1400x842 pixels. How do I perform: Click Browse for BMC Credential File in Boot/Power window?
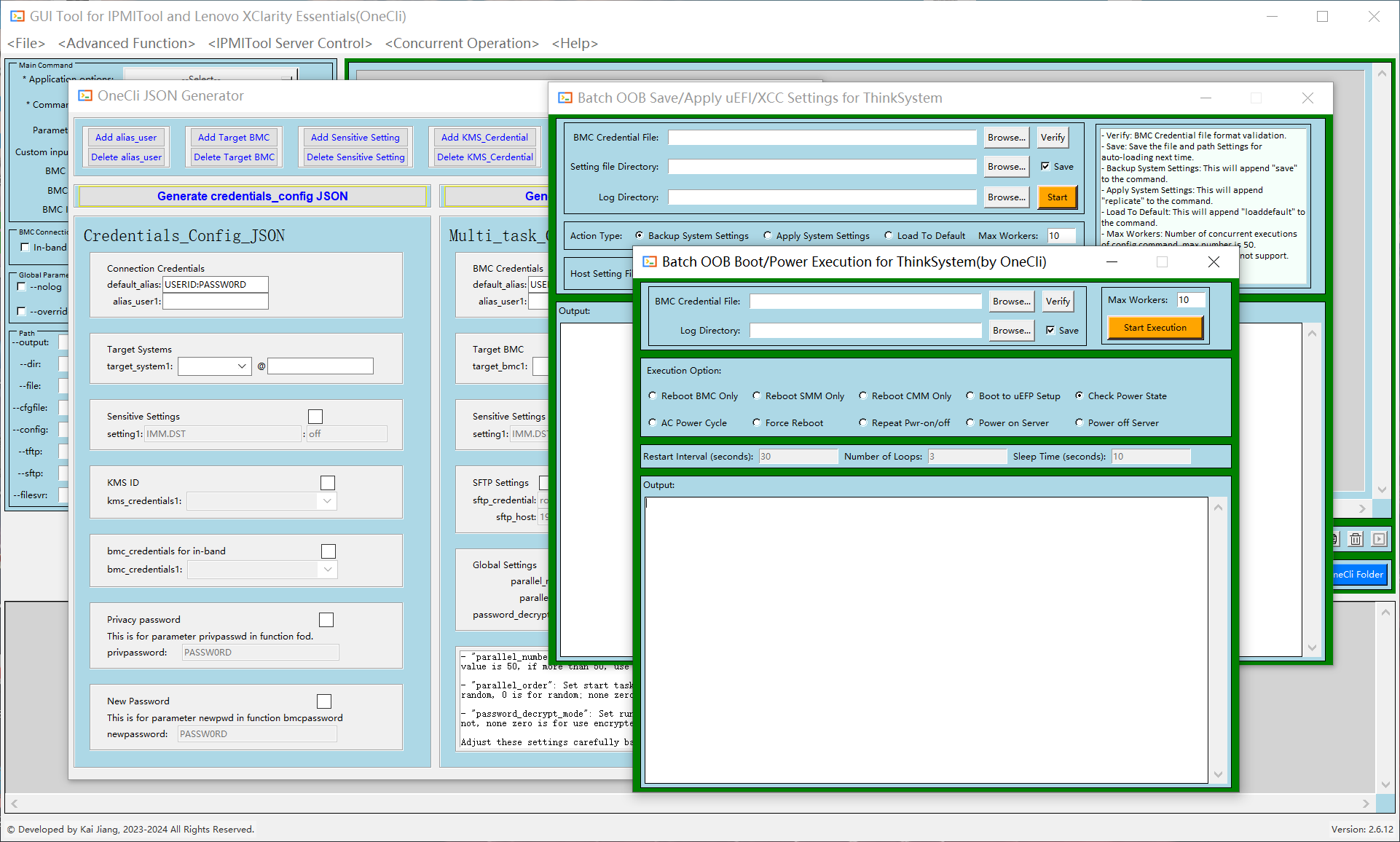pos(1011,302)
